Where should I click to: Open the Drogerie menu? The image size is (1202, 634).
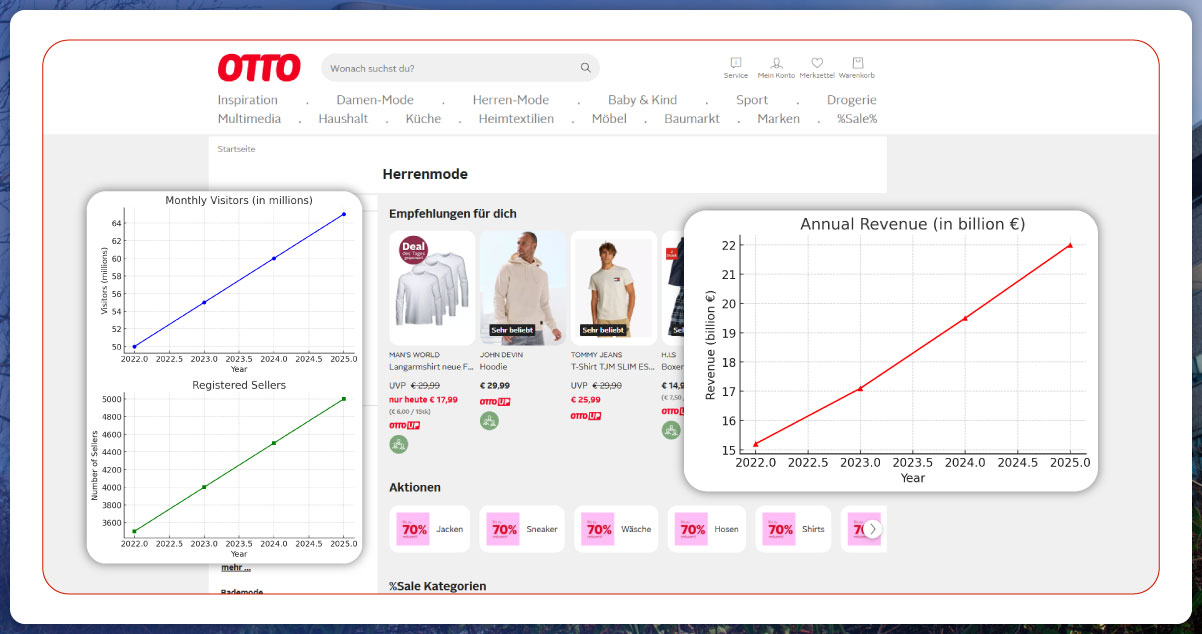(x=852, y=100)
